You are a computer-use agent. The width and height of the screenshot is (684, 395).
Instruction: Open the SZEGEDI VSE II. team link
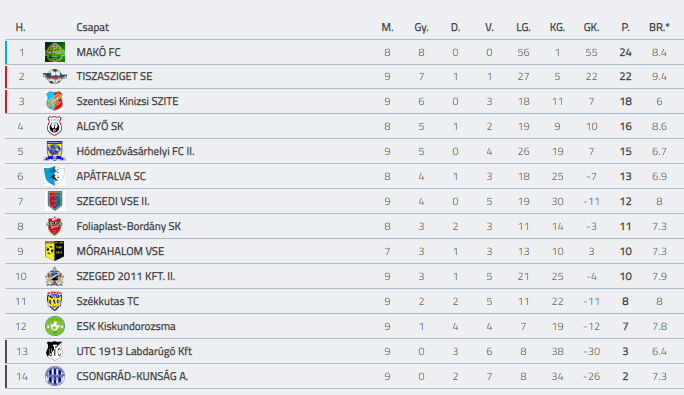[113, 202]
